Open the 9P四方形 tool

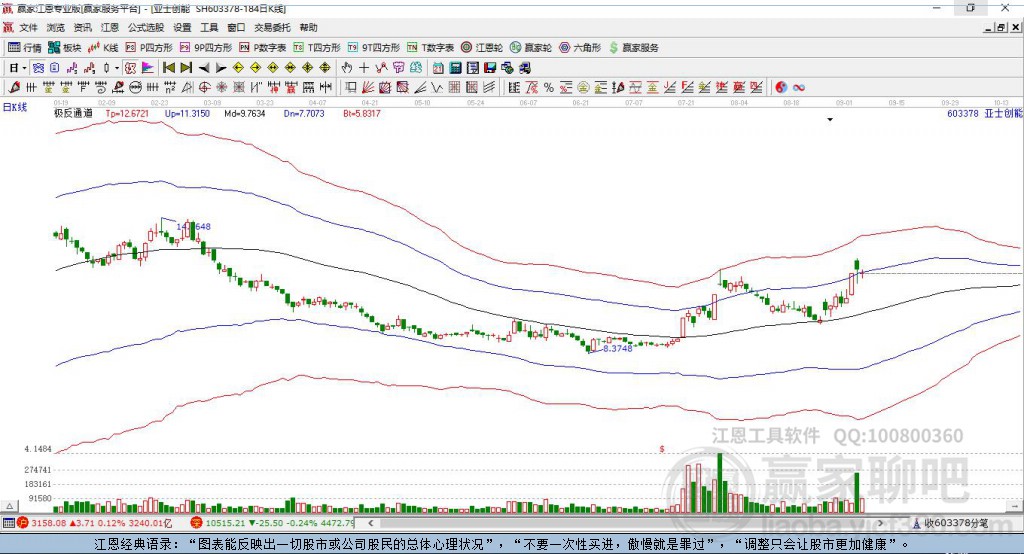click(x=206, y=48)
